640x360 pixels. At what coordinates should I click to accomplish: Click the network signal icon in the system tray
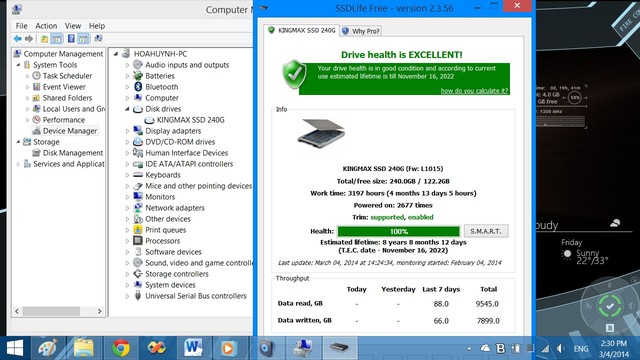point(545,349)
